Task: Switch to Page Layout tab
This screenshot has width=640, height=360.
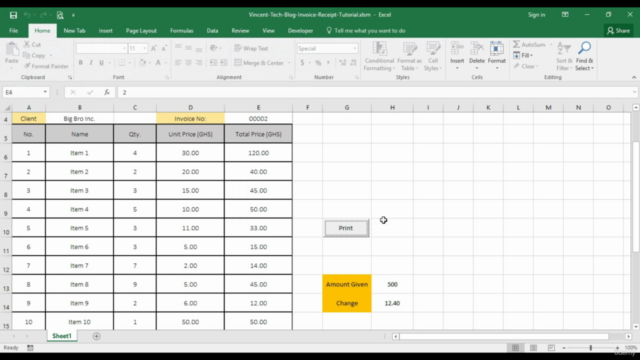Action: [x=141, y=31]
